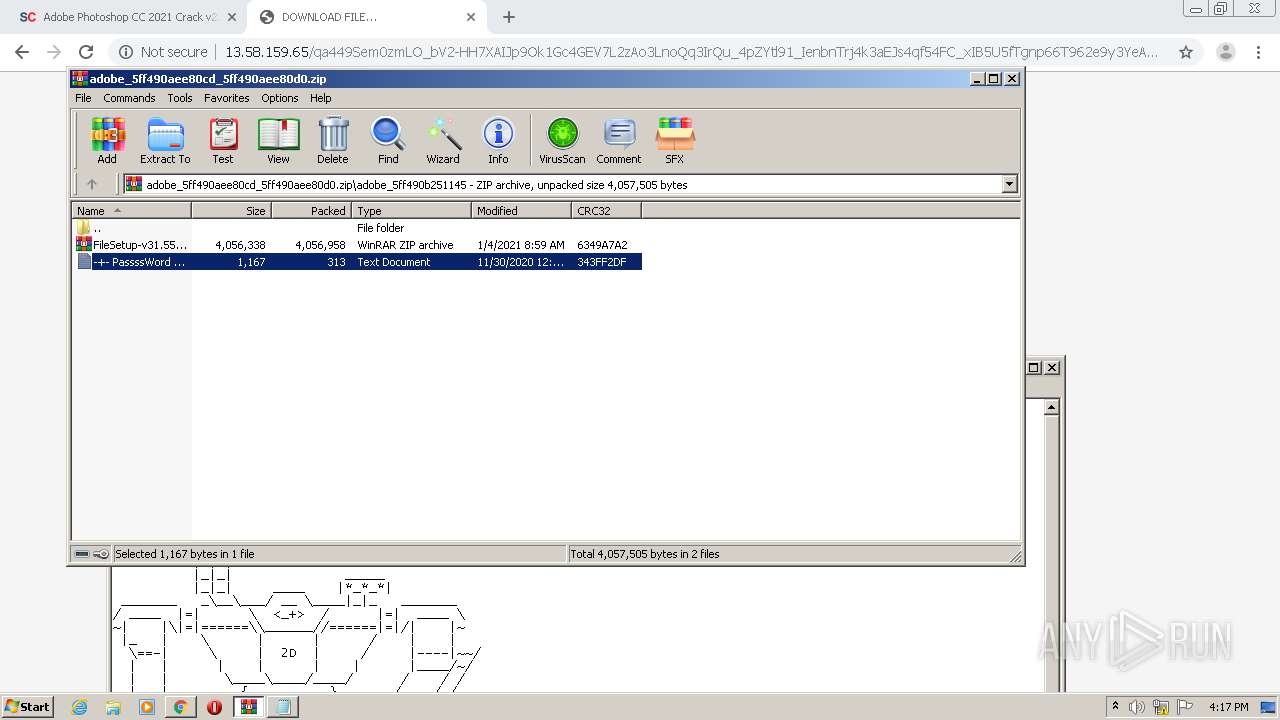Open the Options menu
Image resolution: width=1280 pixels, height=720 pixels.
point(280,98)
